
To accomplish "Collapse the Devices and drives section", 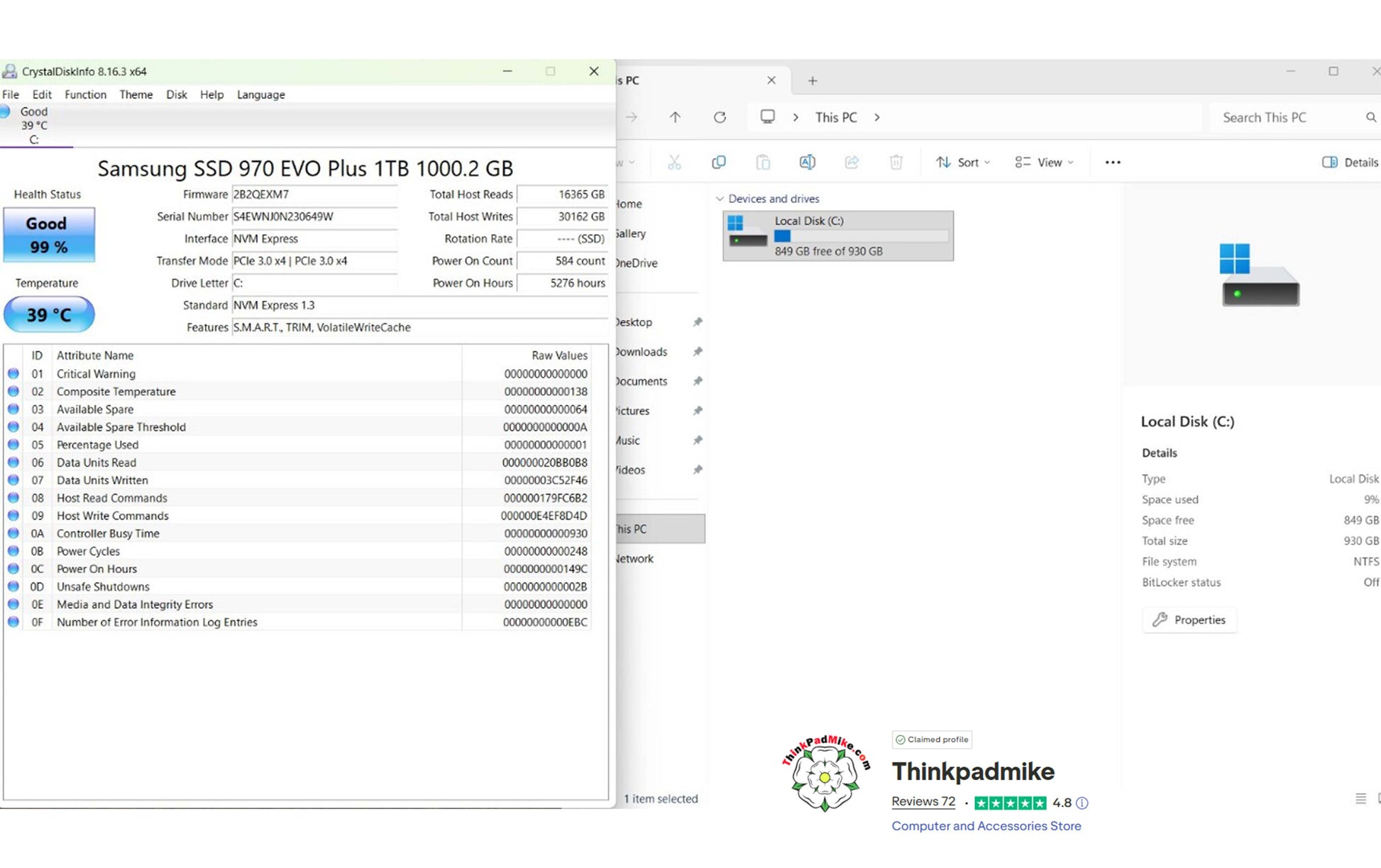I will 720,199.
